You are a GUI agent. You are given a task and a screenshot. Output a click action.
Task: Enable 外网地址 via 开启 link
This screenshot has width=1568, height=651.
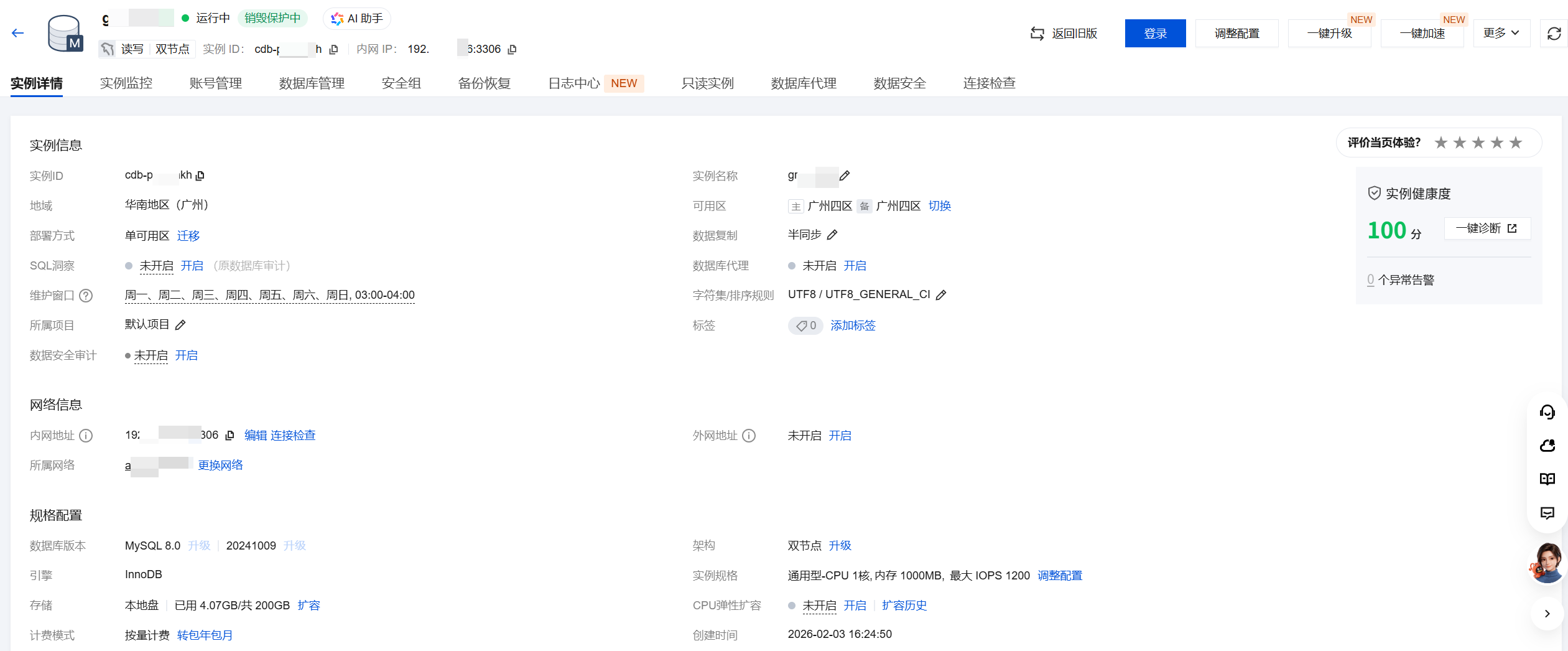click(840, 436)
